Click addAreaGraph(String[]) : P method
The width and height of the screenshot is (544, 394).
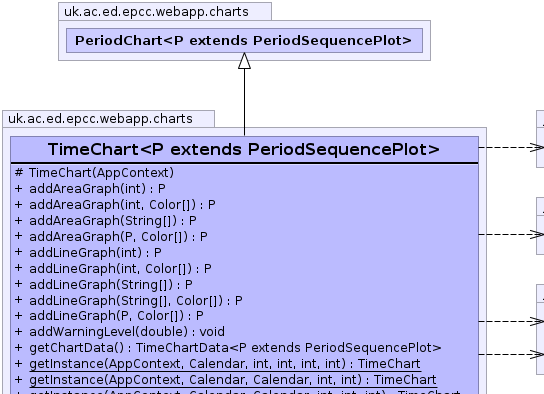pos(106,221)
